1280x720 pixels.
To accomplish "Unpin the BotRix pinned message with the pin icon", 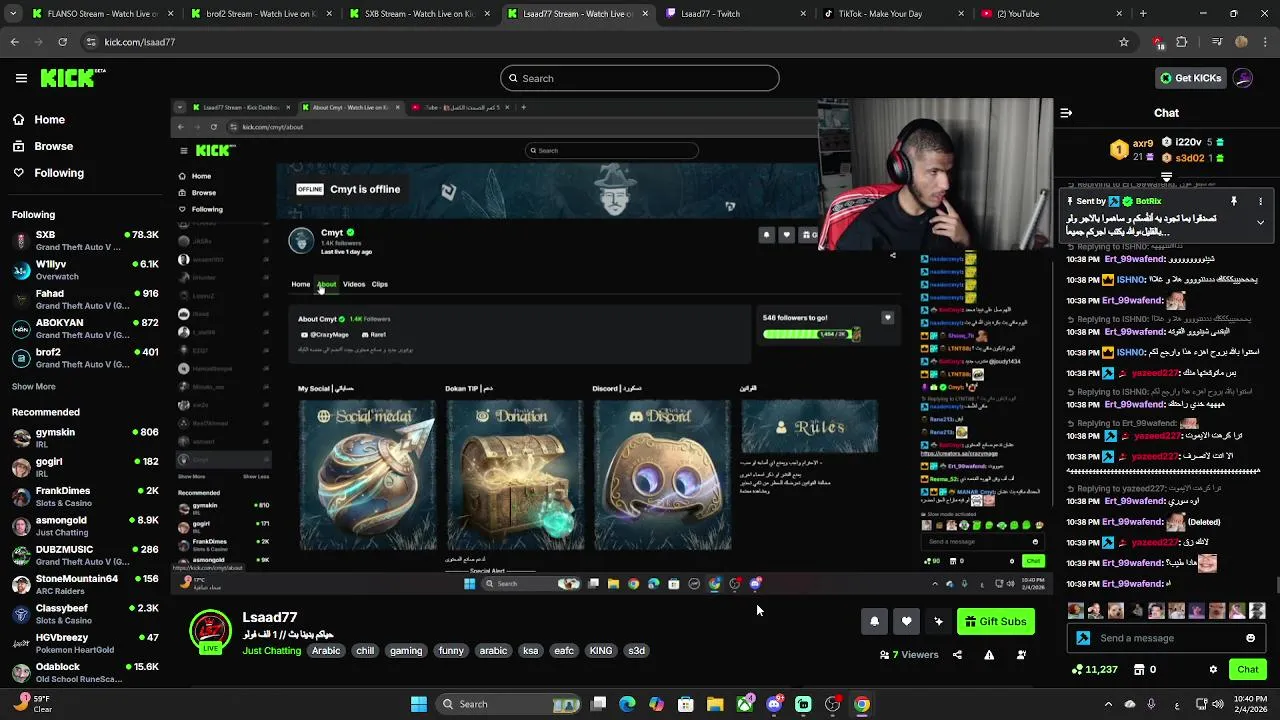I will [1234, 201].
